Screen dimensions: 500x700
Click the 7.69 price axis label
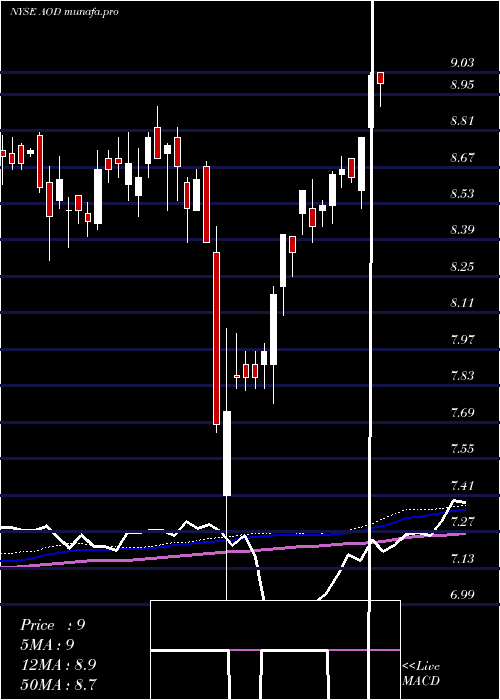coord(462,412)
